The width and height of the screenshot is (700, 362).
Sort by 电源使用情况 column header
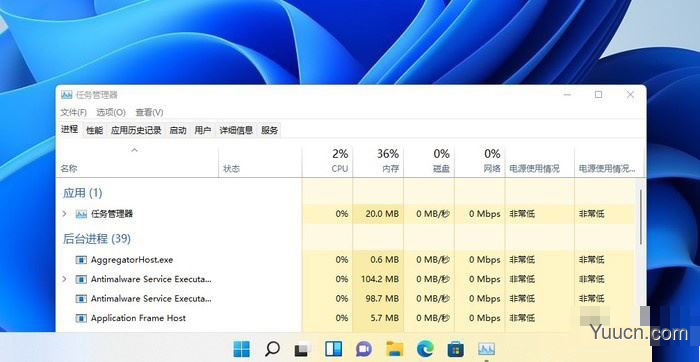(x=540, y=161)
